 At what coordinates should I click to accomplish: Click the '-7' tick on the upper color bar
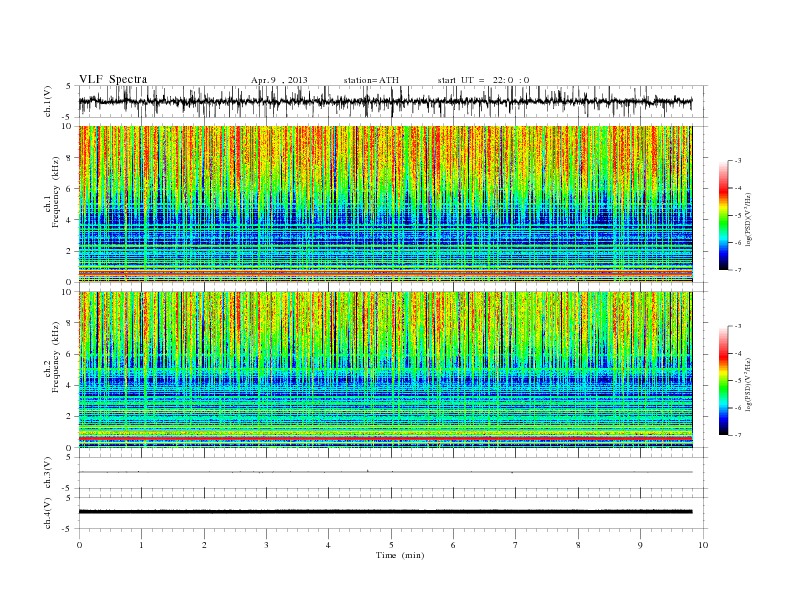(x=737, y=270)
